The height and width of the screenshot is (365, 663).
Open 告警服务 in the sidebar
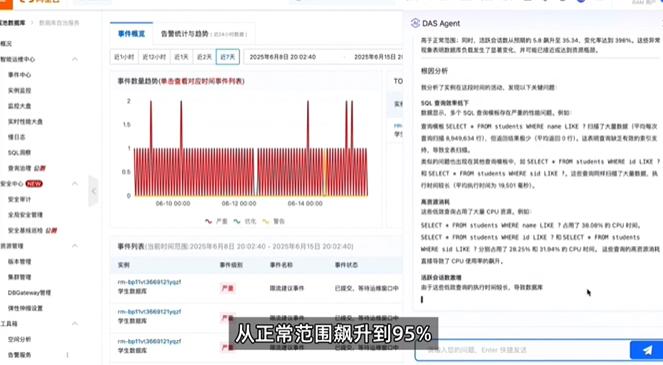(x=19, y=355)
